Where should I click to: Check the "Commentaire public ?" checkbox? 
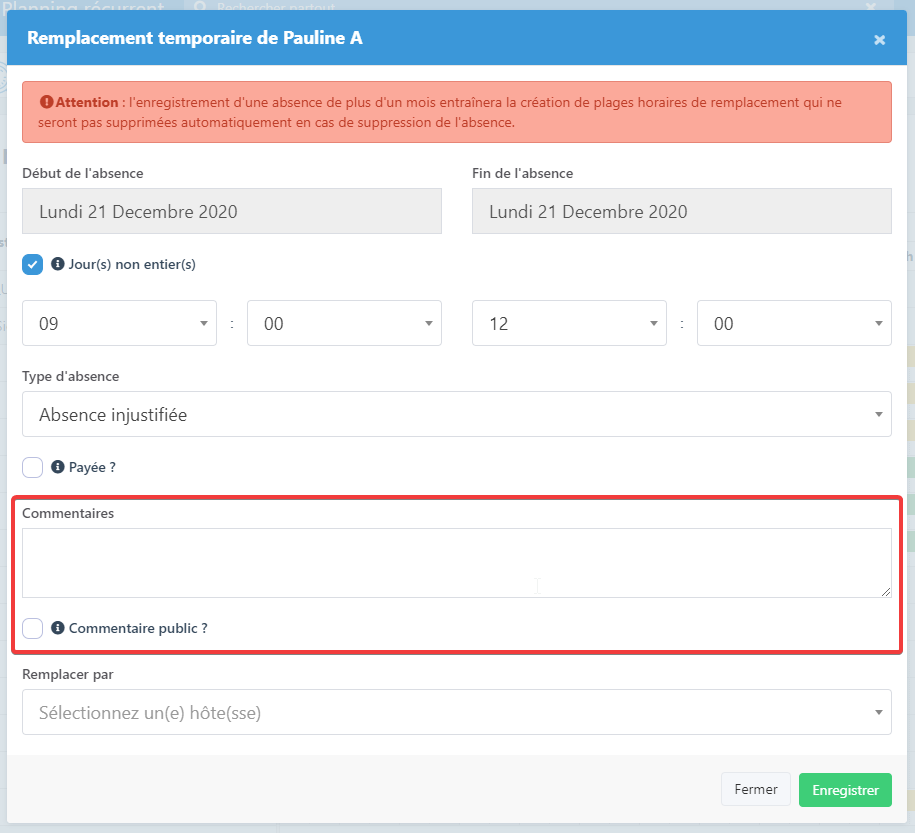click(32, 628)
